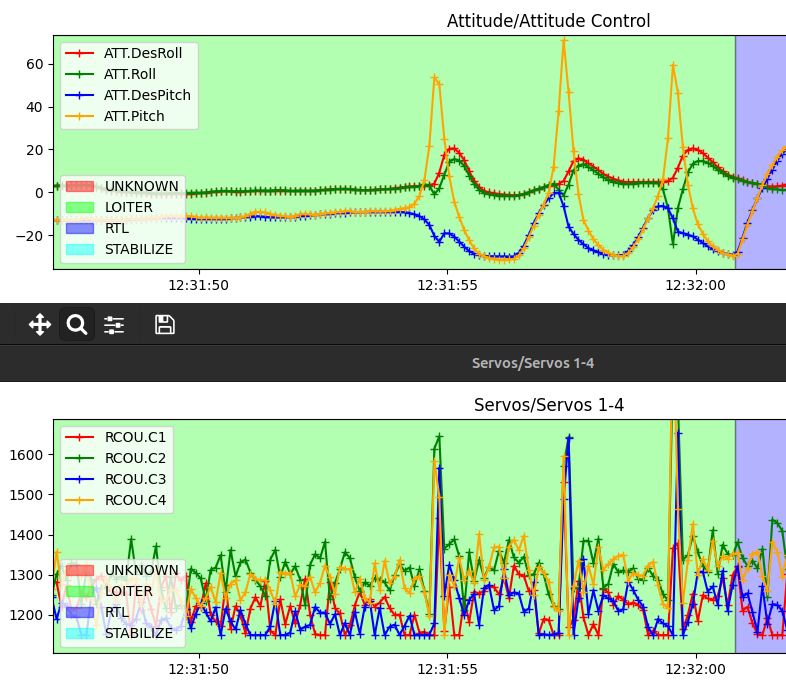Select the Pan tool in the toolbar
The width and height of the screenshot is (786, 683).
pos(40,324)
